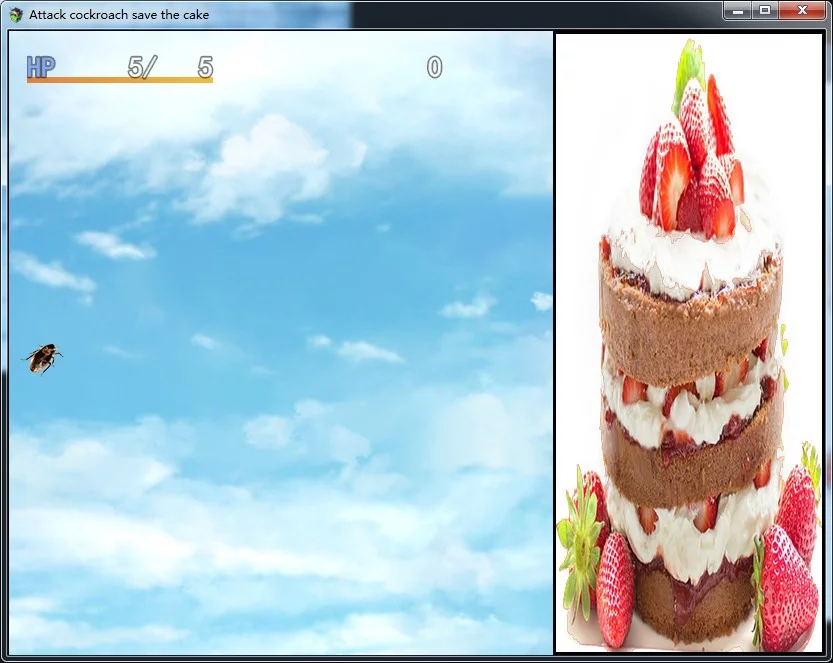
Task: Click the game's app icon in title bar
Action: click(x=16, y=15)
